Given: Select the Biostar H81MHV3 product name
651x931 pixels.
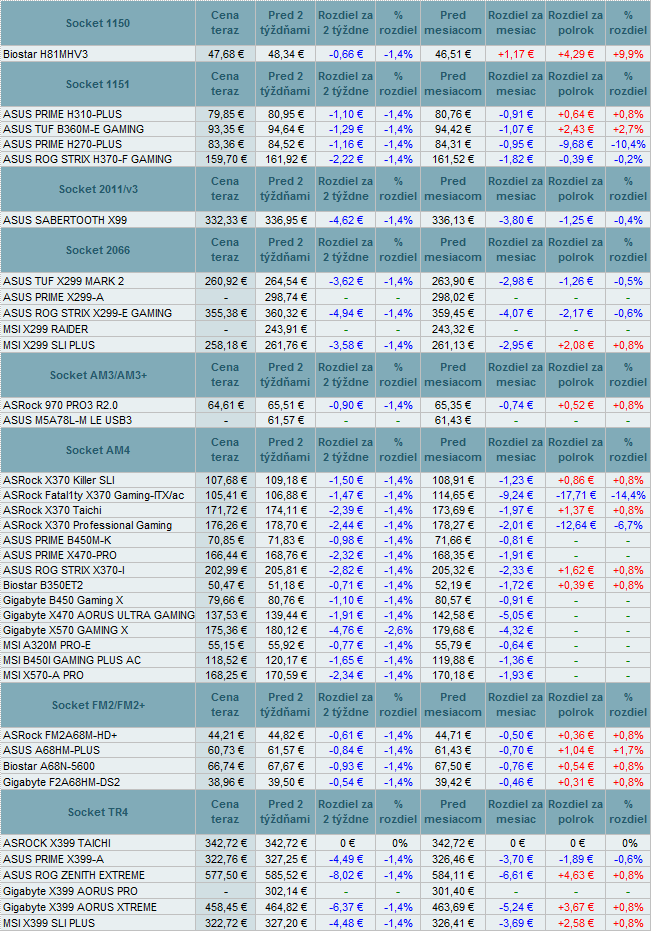Looking at the screenshot, I should click(45, 54).
